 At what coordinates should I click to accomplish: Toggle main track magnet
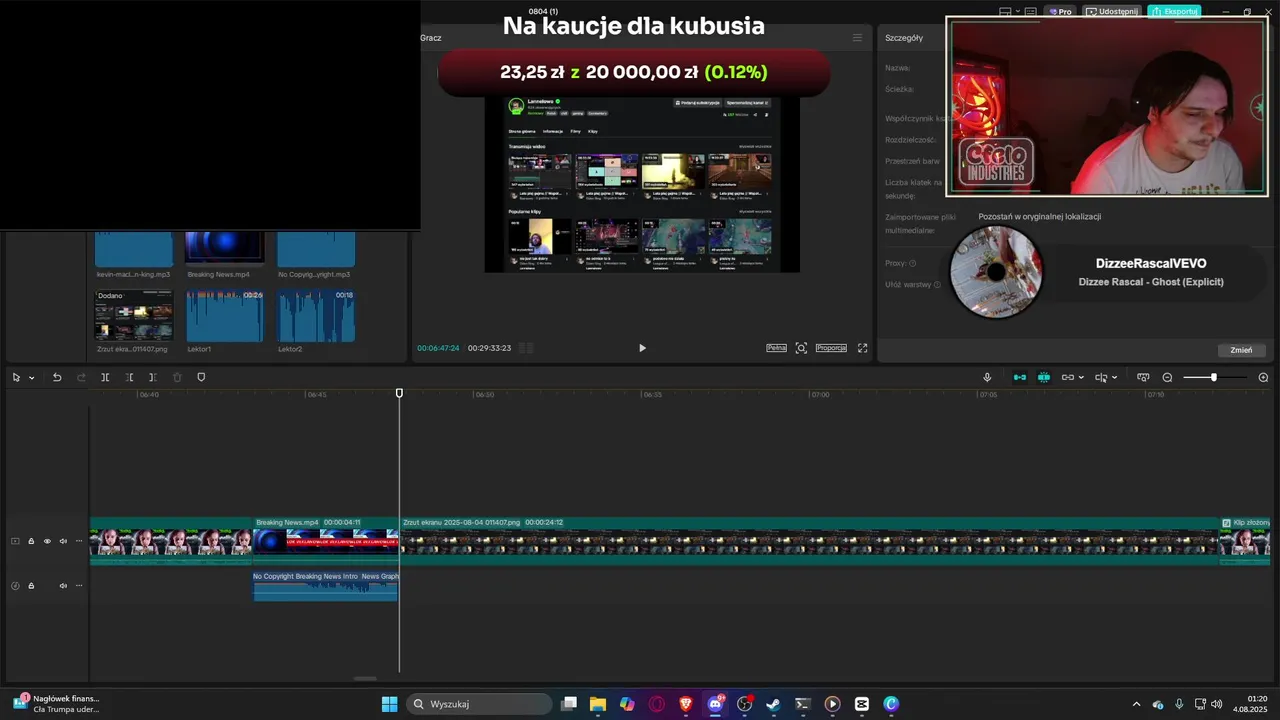click(x=1020, y=377)
